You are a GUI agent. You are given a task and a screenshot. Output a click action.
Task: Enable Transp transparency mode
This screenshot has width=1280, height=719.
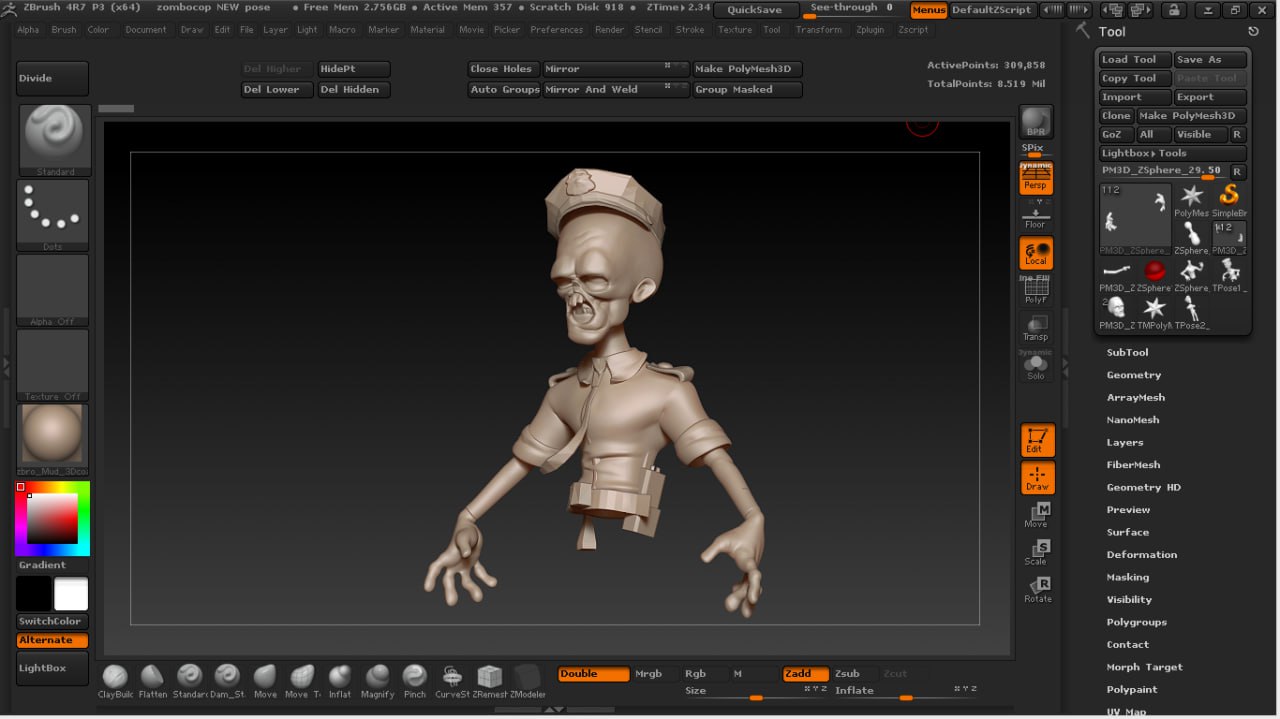[x=1036, y=327]
